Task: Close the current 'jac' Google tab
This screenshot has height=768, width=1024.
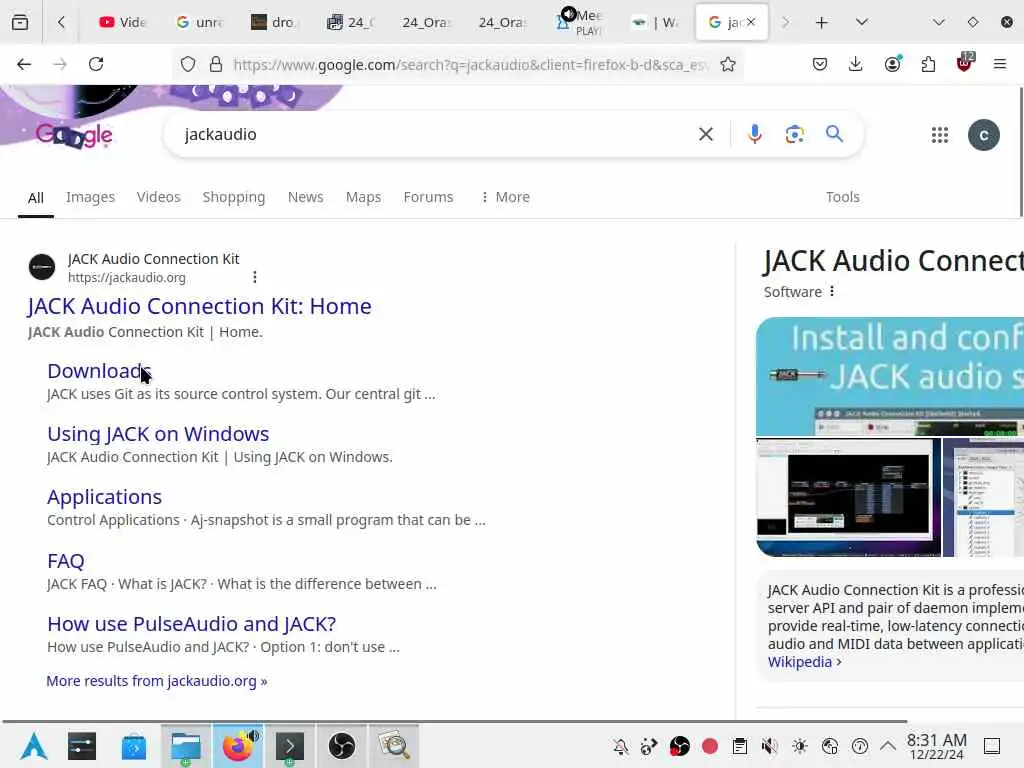Action: (751, 22)
